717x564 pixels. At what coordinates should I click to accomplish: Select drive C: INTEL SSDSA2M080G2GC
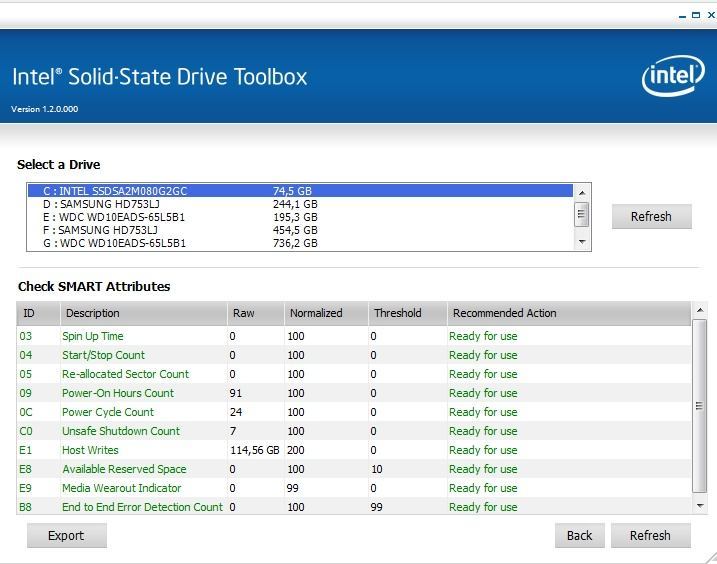300,191
